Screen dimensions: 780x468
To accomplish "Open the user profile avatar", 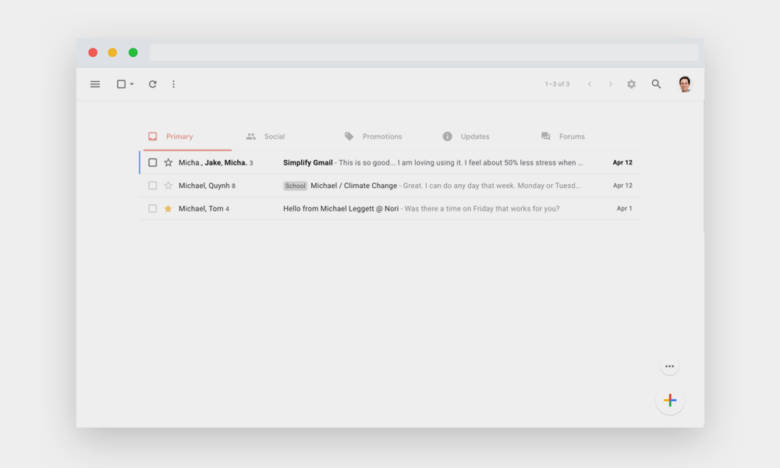I will tap(684, 84).
